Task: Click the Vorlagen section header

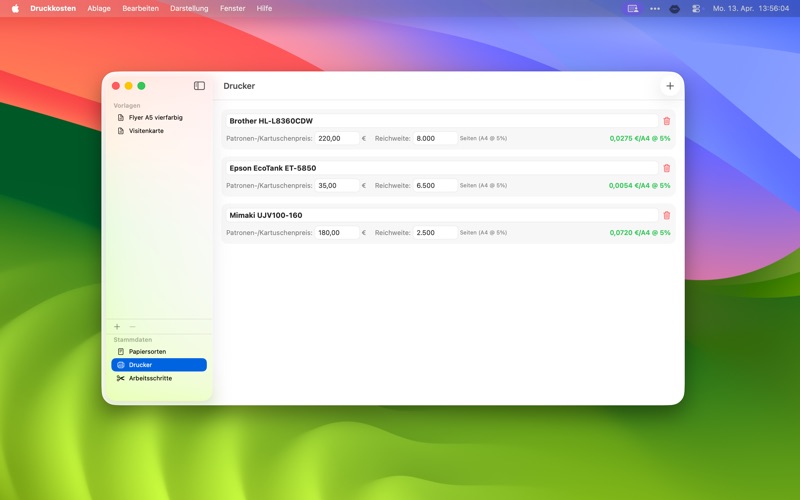Action: tap(127, 106)
